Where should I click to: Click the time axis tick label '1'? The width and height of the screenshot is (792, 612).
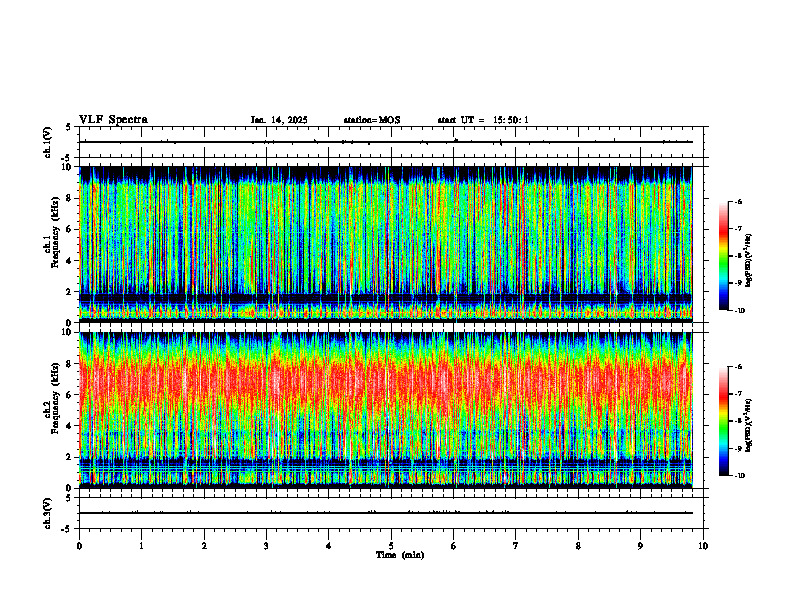(141, 546)
